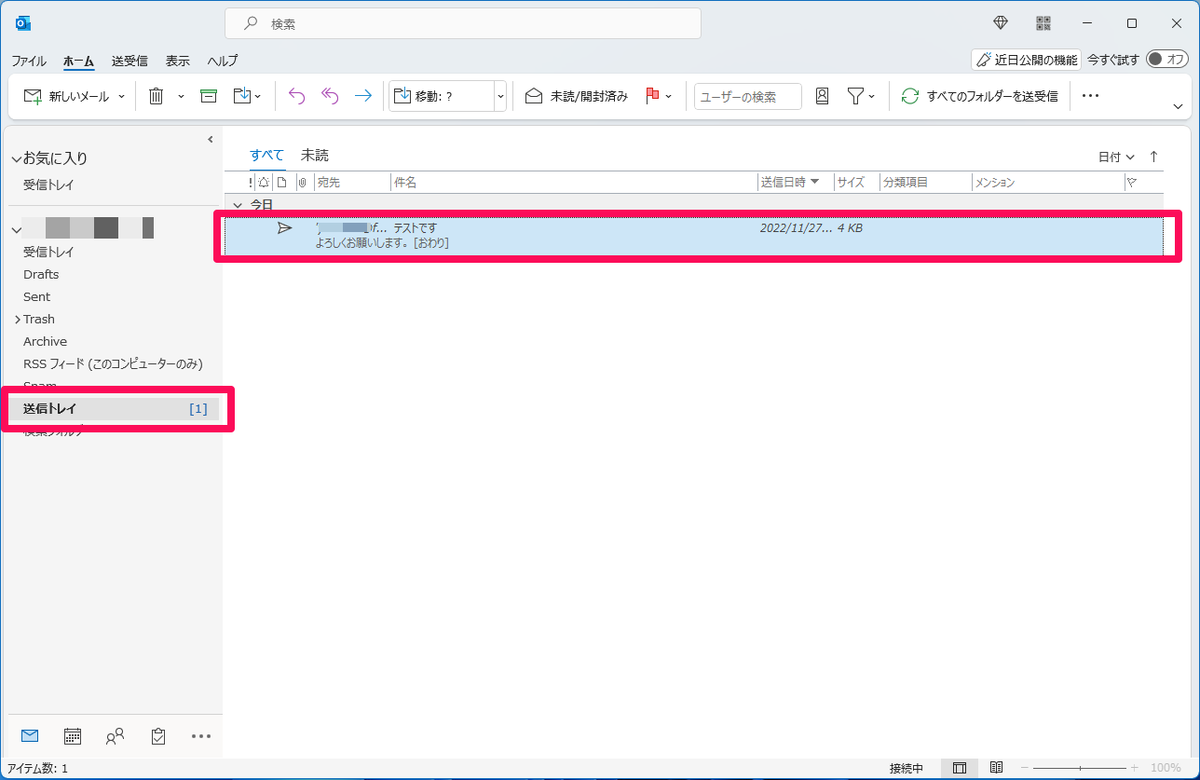Switch to Mail view icon

[x=30, y=736]
